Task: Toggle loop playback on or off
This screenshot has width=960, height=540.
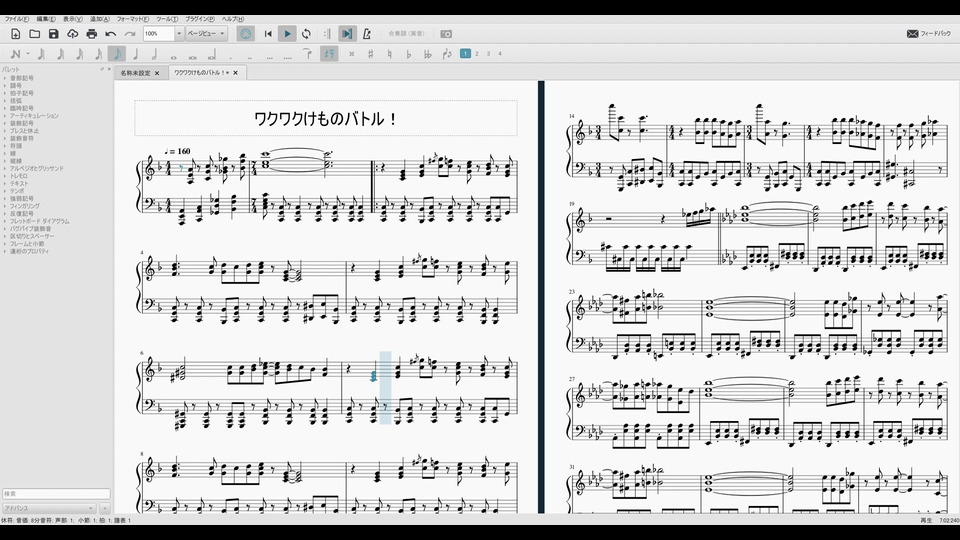Action: click(306, 34)
